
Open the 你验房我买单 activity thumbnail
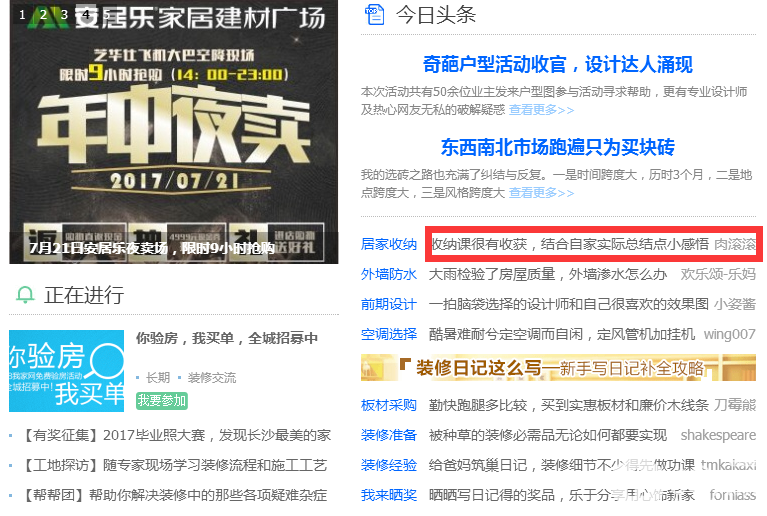pos(67,371)
